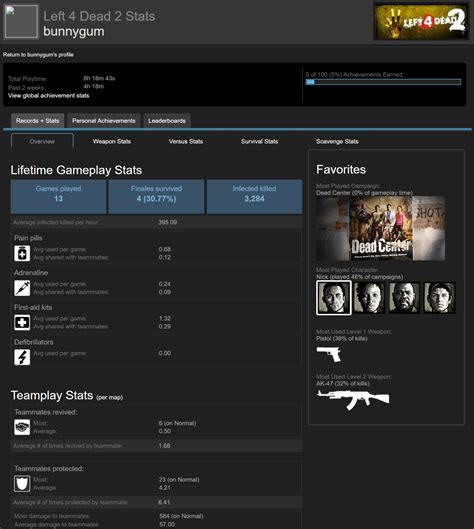Viewport: 474px width, 529px height.
Task: Click the Pain pills bottle icon
Action: coord(22,253)
